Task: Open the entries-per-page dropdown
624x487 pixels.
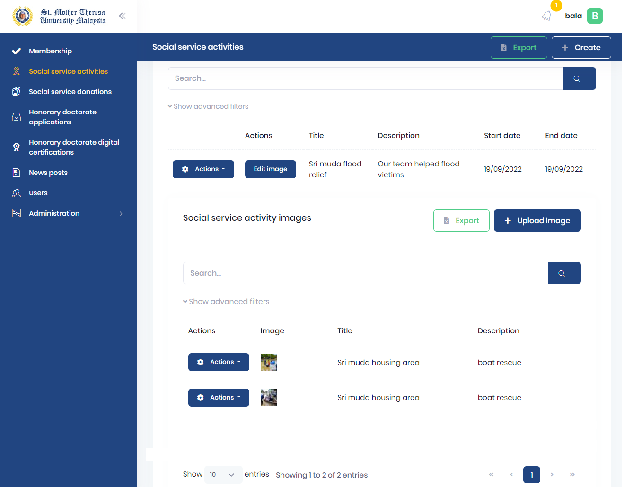Action: 223,474
